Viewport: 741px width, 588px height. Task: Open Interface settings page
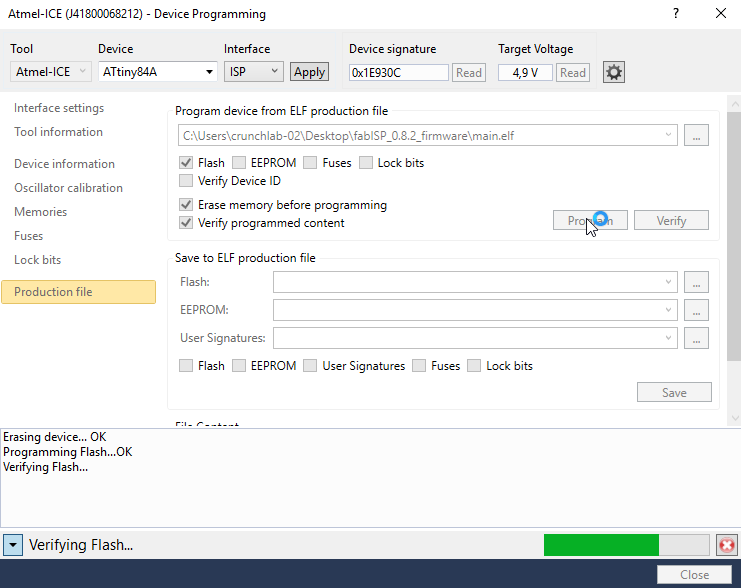(59, 108)
